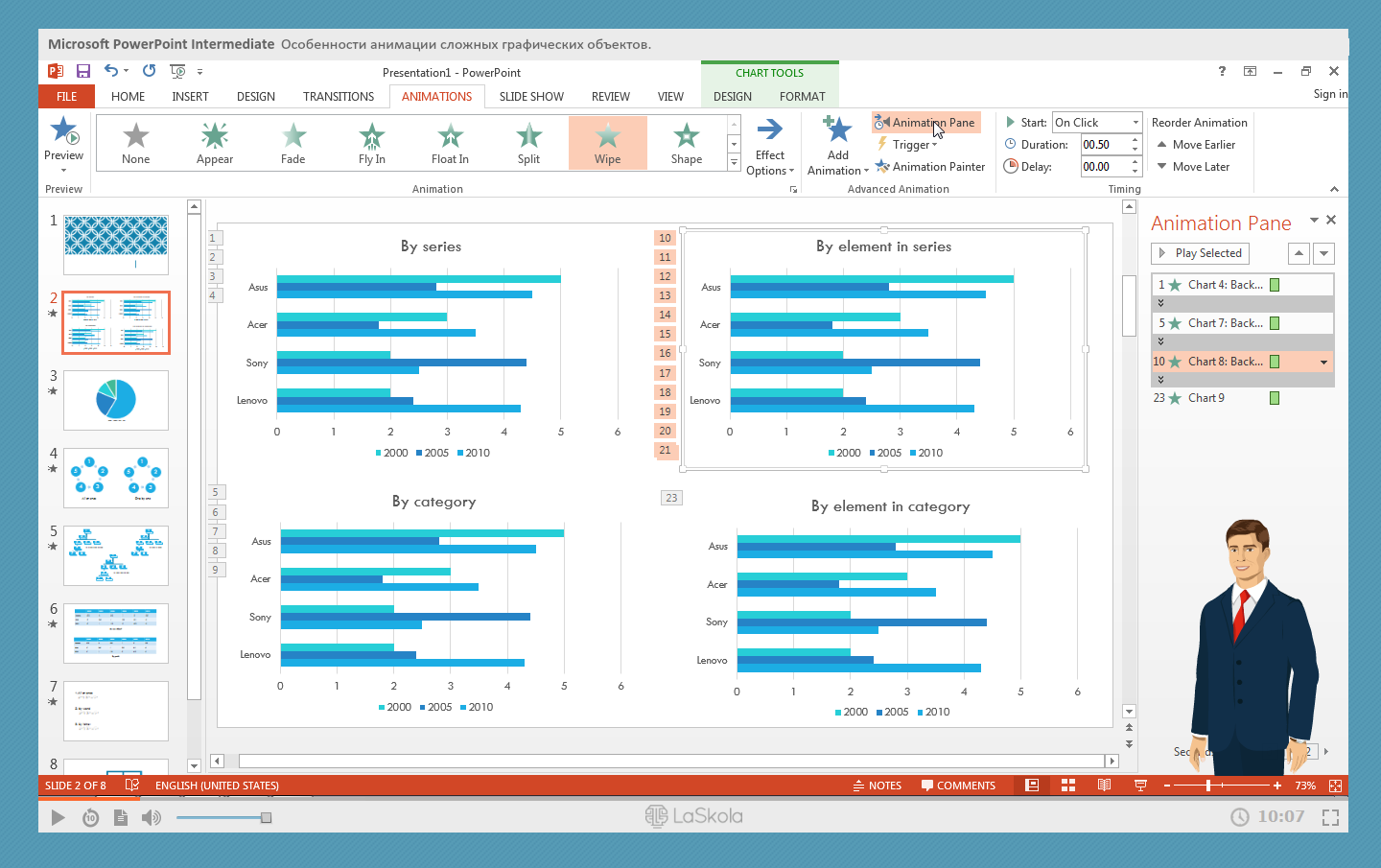The width and height of the screenshot is (1381, 868).
Task: Toggle the Animation Pane button
Action: [925, 123]
